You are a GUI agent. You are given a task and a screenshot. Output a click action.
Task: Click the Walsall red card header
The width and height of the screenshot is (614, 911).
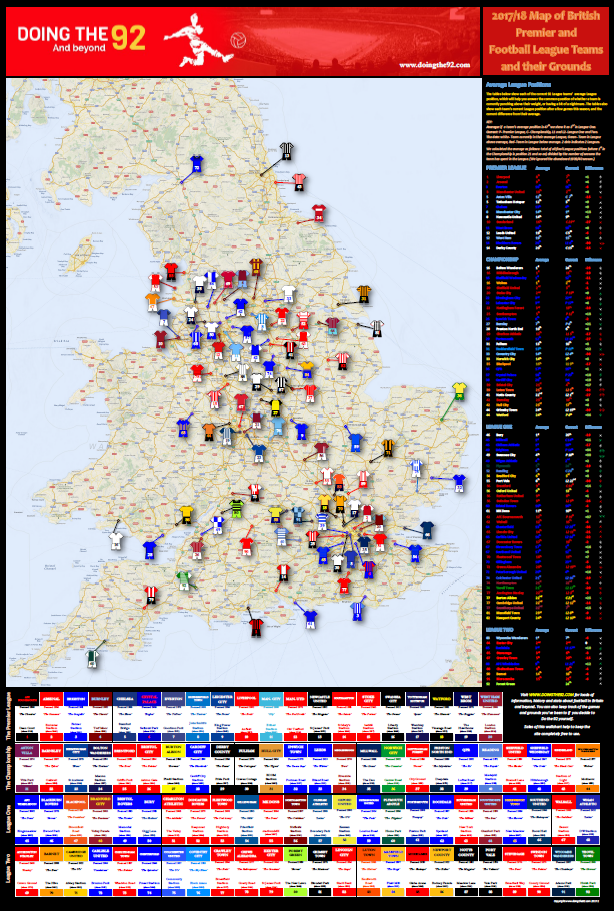(x=563, y=802)
